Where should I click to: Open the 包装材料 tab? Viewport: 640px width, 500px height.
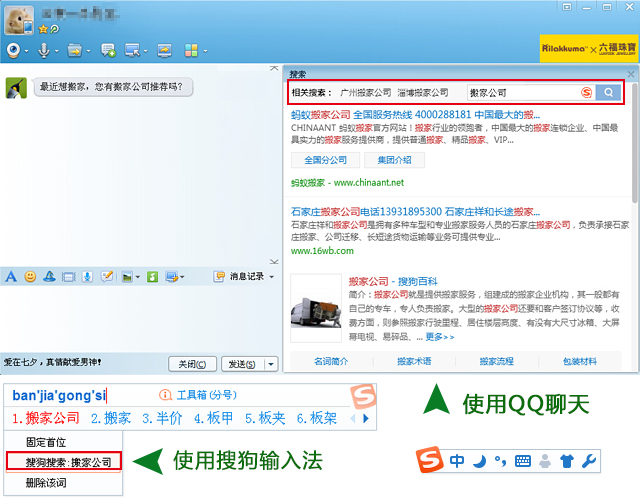(x=580, y=361)
